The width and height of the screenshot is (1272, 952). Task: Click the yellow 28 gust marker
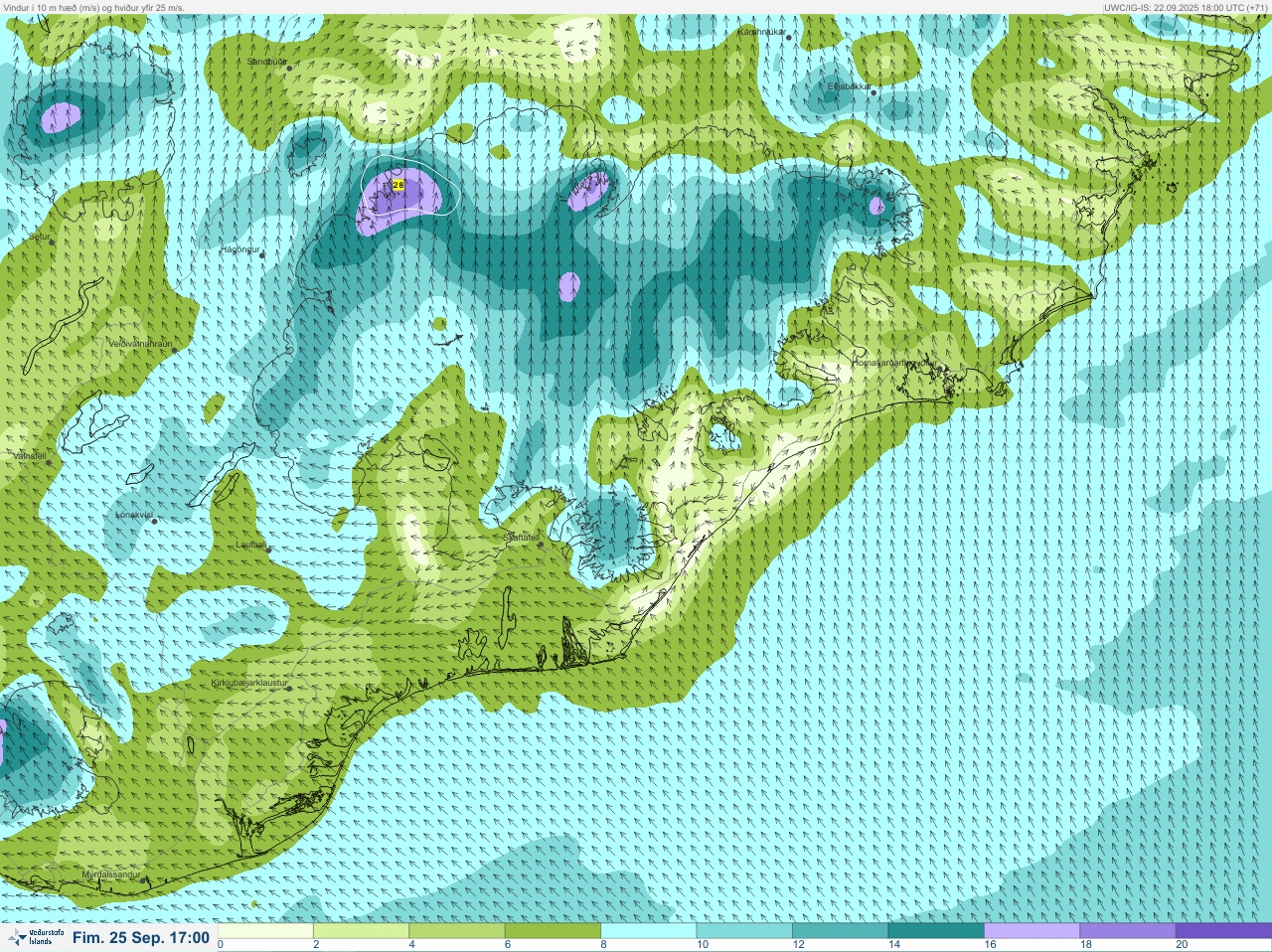tap(398, 185)
